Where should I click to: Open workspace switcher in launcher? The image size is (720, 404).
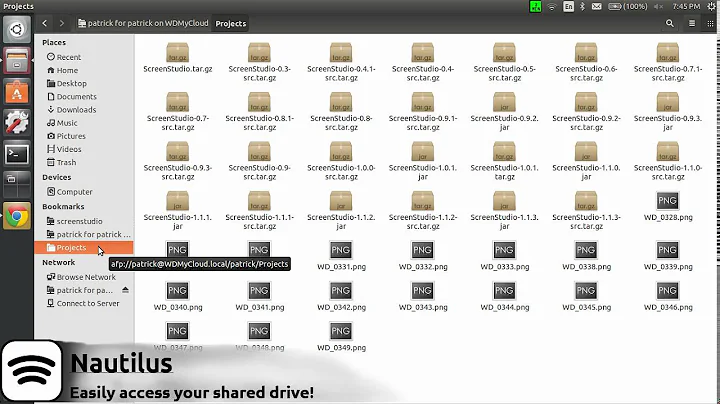coord(17,185)
